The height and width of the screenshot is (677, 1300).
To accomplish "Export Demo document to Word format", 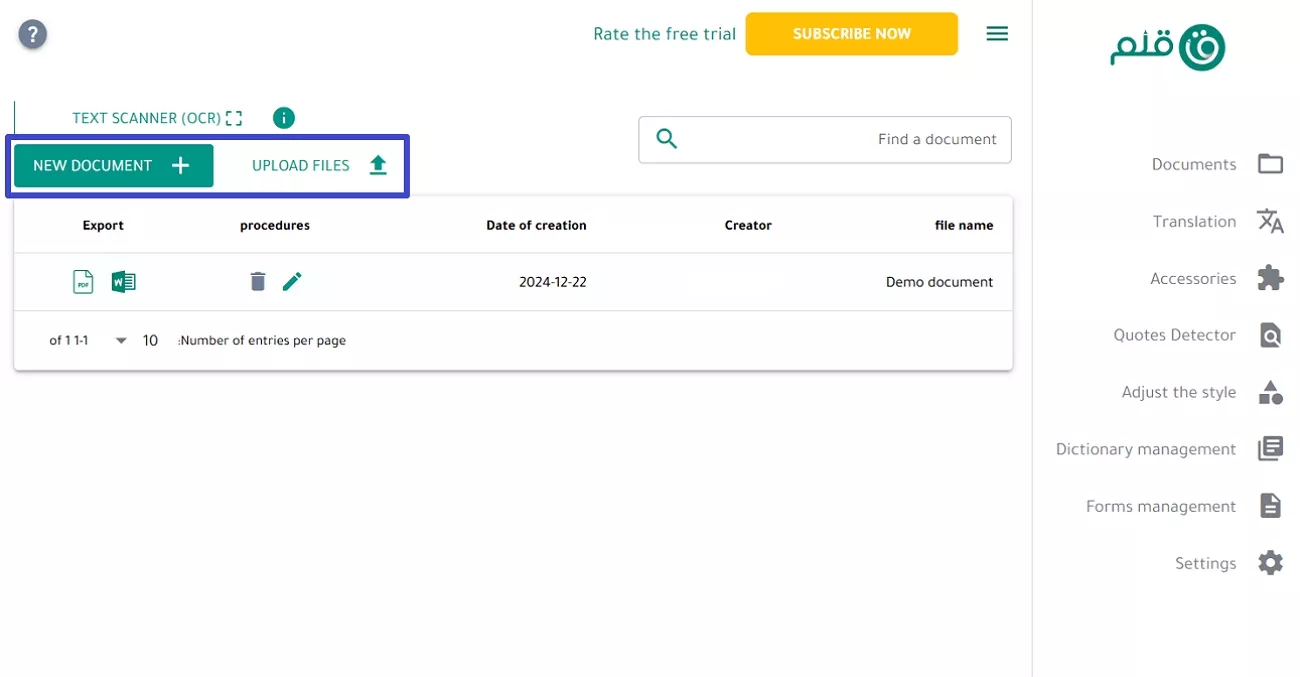I will point(123,281).
